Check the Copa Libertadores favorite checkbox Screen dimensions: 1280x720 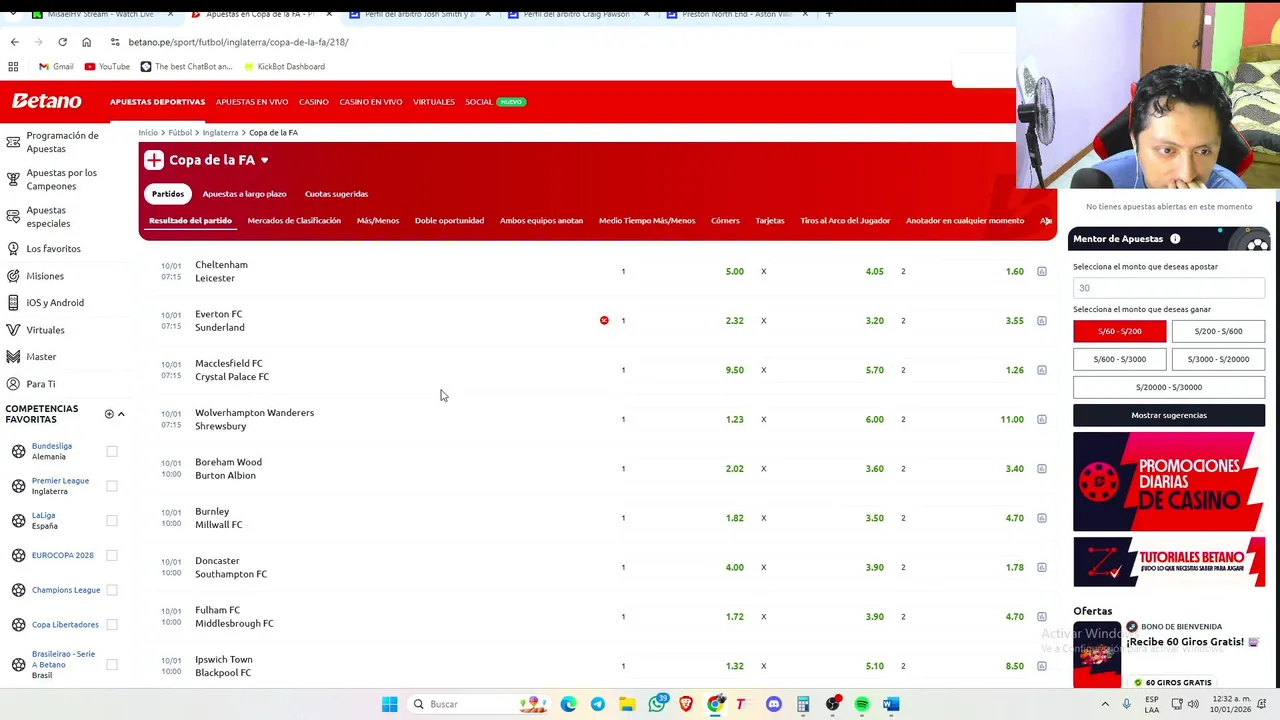pyautogui.click(x=112, y=624)
